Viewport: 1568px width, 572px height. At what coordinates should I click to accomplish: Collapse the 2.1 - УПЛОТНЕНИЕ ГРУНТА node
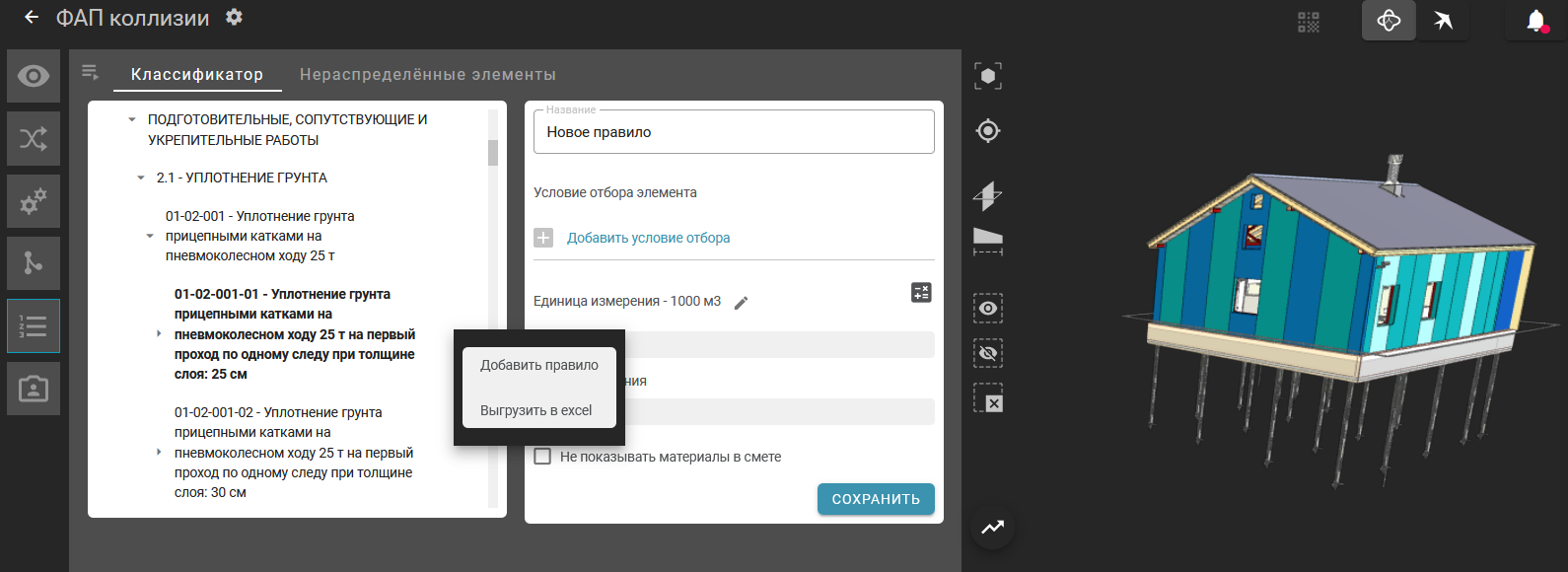[141, 179]
